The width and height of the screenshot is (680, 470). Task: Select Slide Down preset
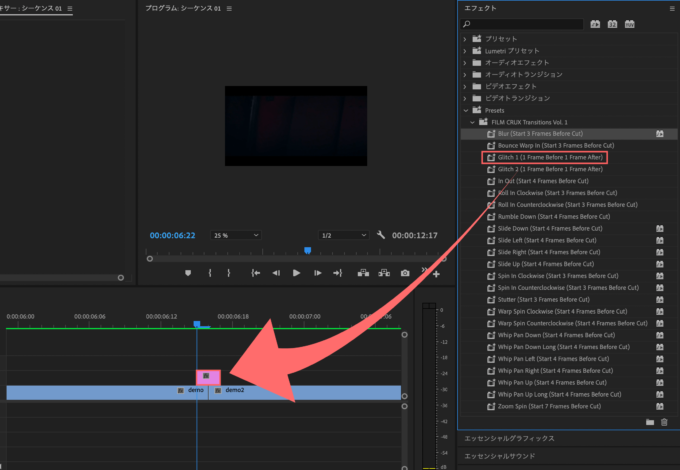(550, 228)
